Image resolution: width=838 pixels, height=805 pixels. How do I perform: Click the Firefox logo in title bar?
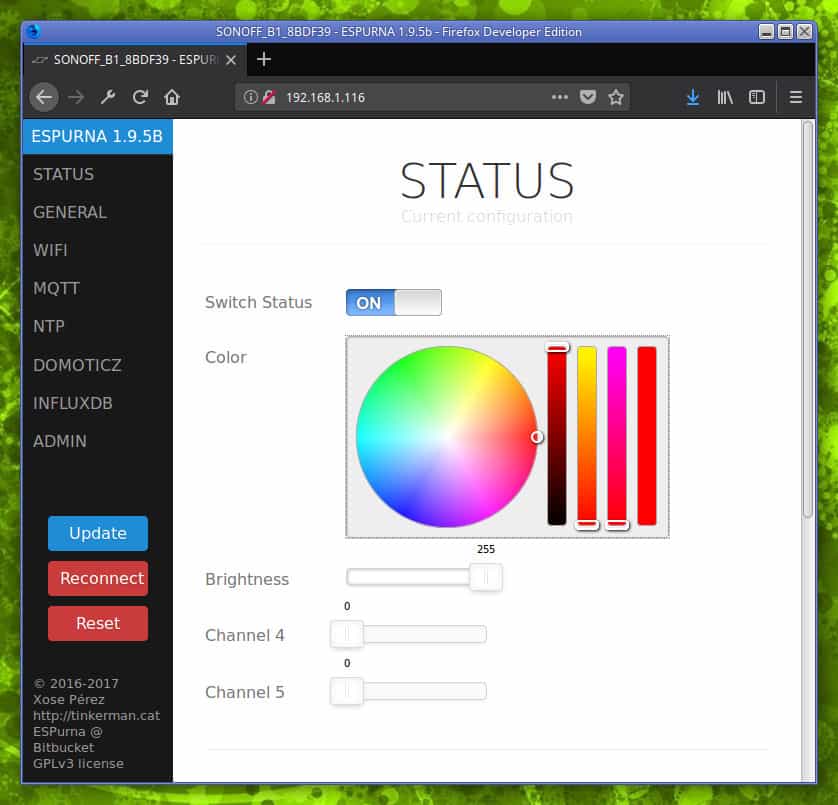click(x=33, y=32)
